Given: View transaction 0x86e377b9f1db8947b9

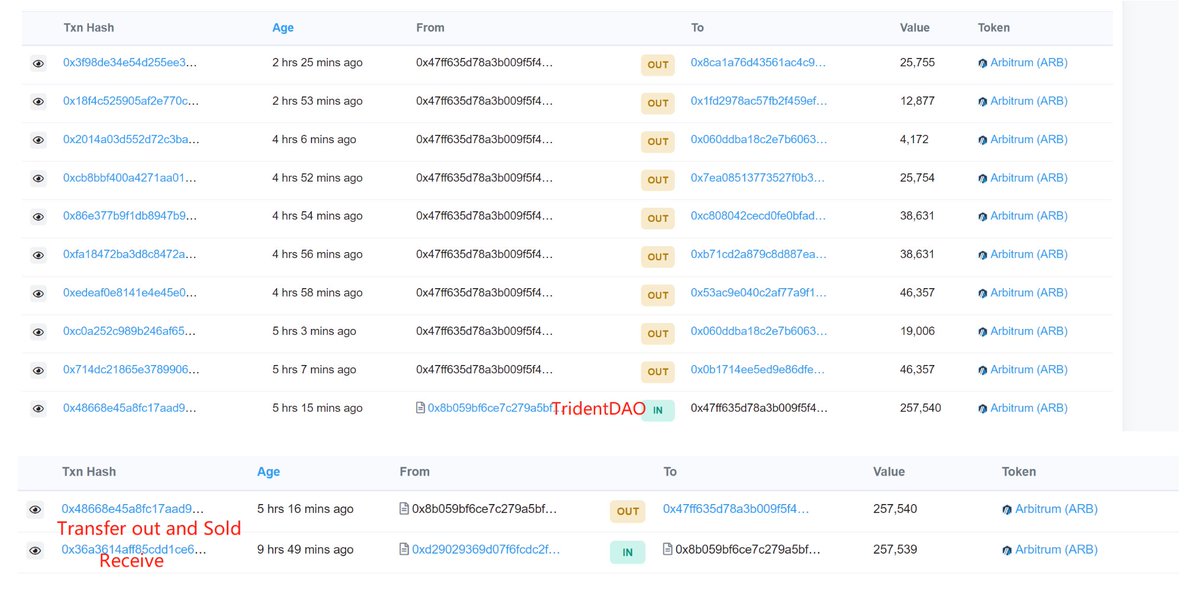Looking at the screenshot, I should click(x=130, y=216).
